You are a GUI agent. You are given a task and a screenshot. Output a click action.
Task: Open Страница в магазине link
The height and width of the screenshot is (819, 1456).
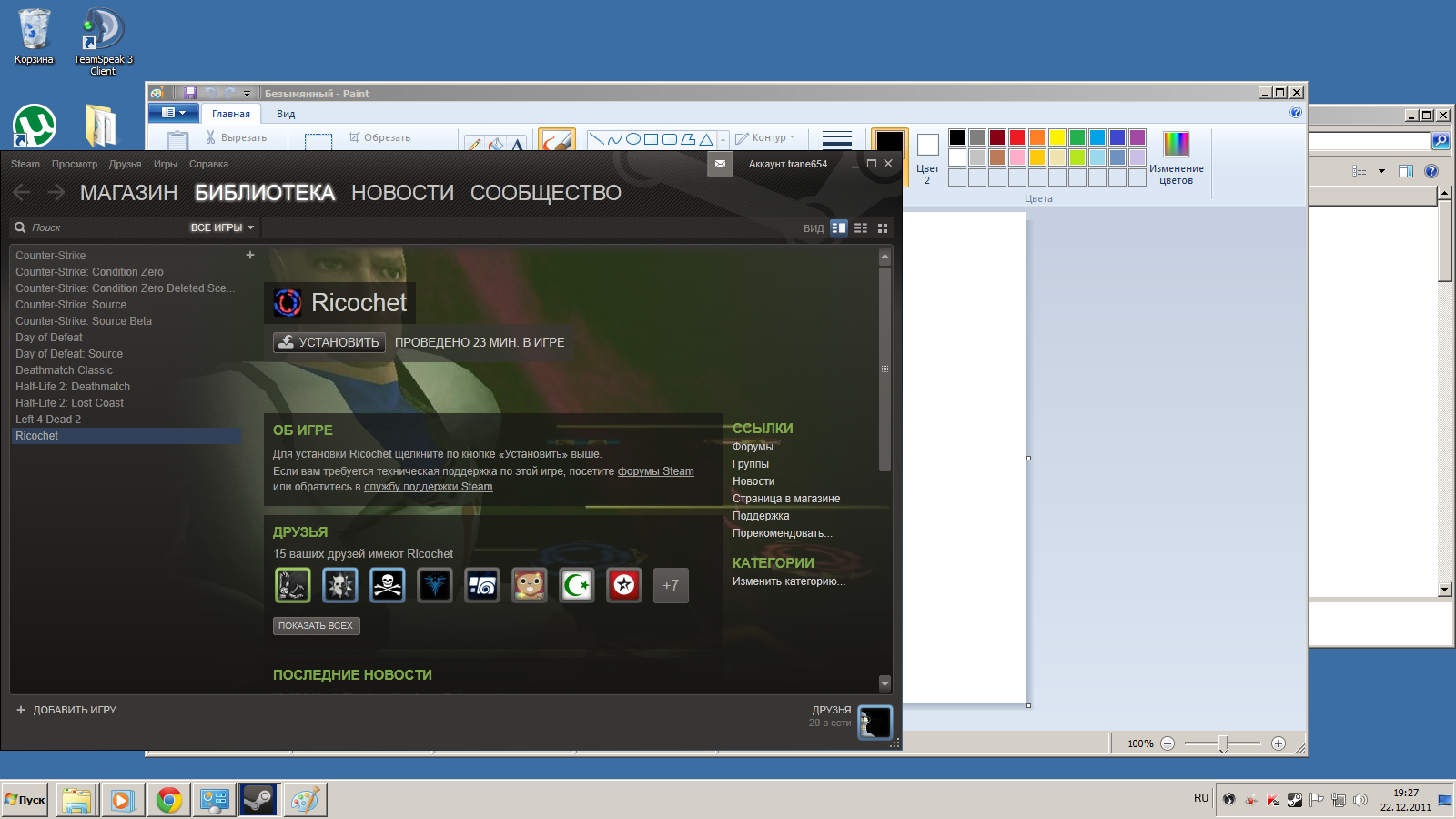click(786, 499)
